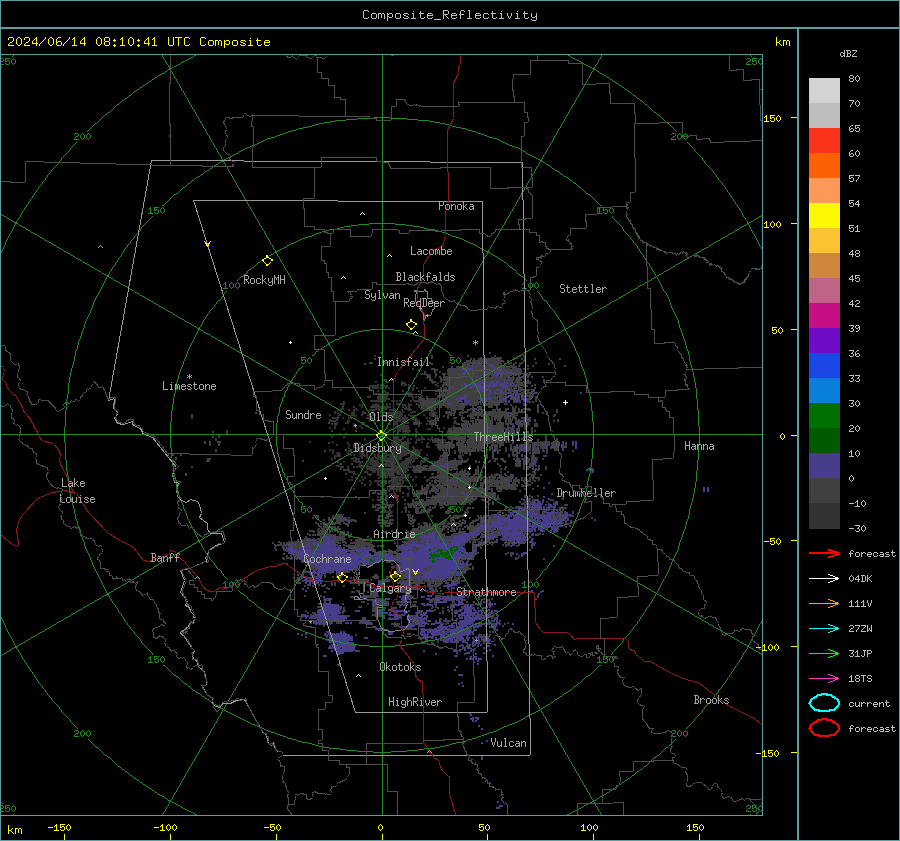Image resolution: width=900 pixels, height=841 pixels.
Task: Click the cyan current ellipse legend icon
Action: [x=824, y=703]
